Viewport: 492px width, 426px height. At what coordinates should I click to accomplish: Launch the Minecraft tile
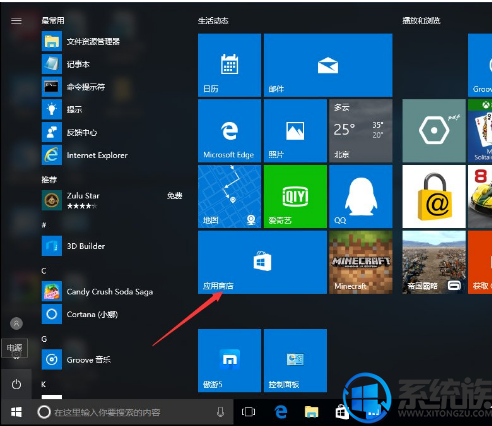361,262
